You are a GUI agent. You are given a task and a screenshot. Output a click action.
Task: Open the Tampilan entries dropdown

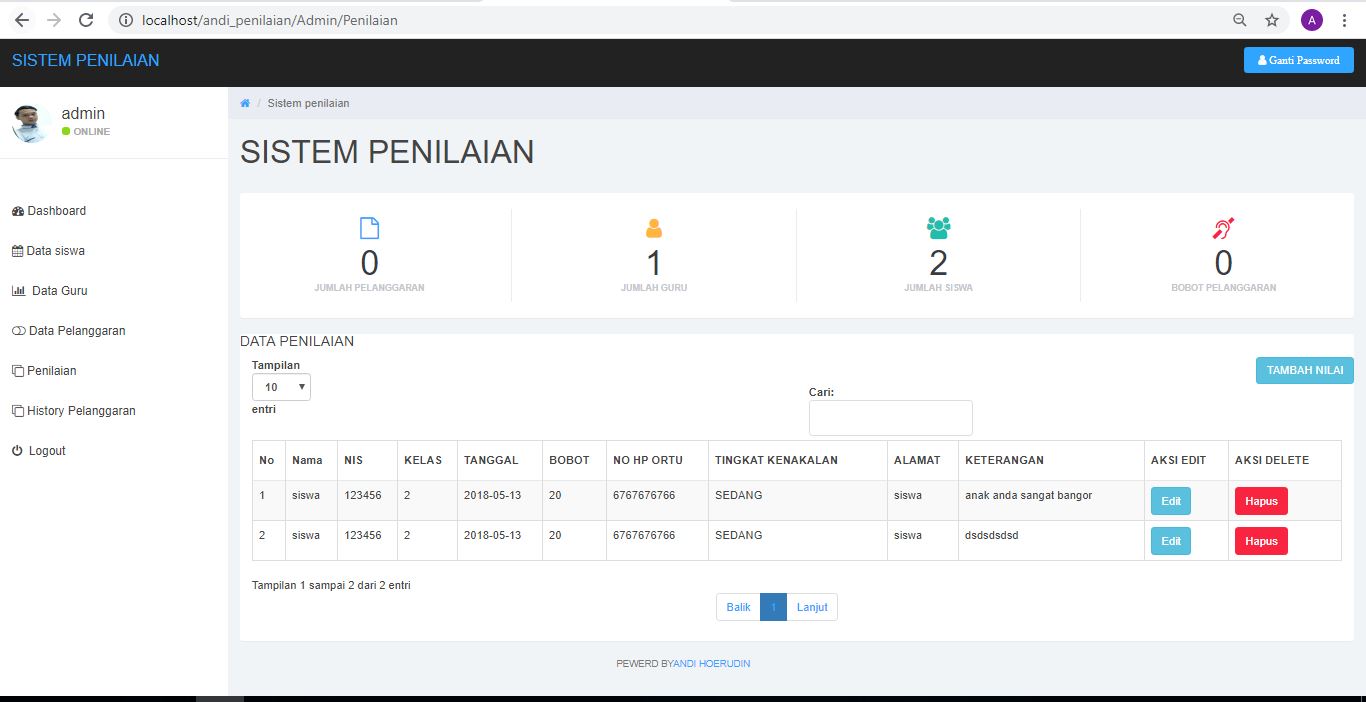(x=281, y=387)
